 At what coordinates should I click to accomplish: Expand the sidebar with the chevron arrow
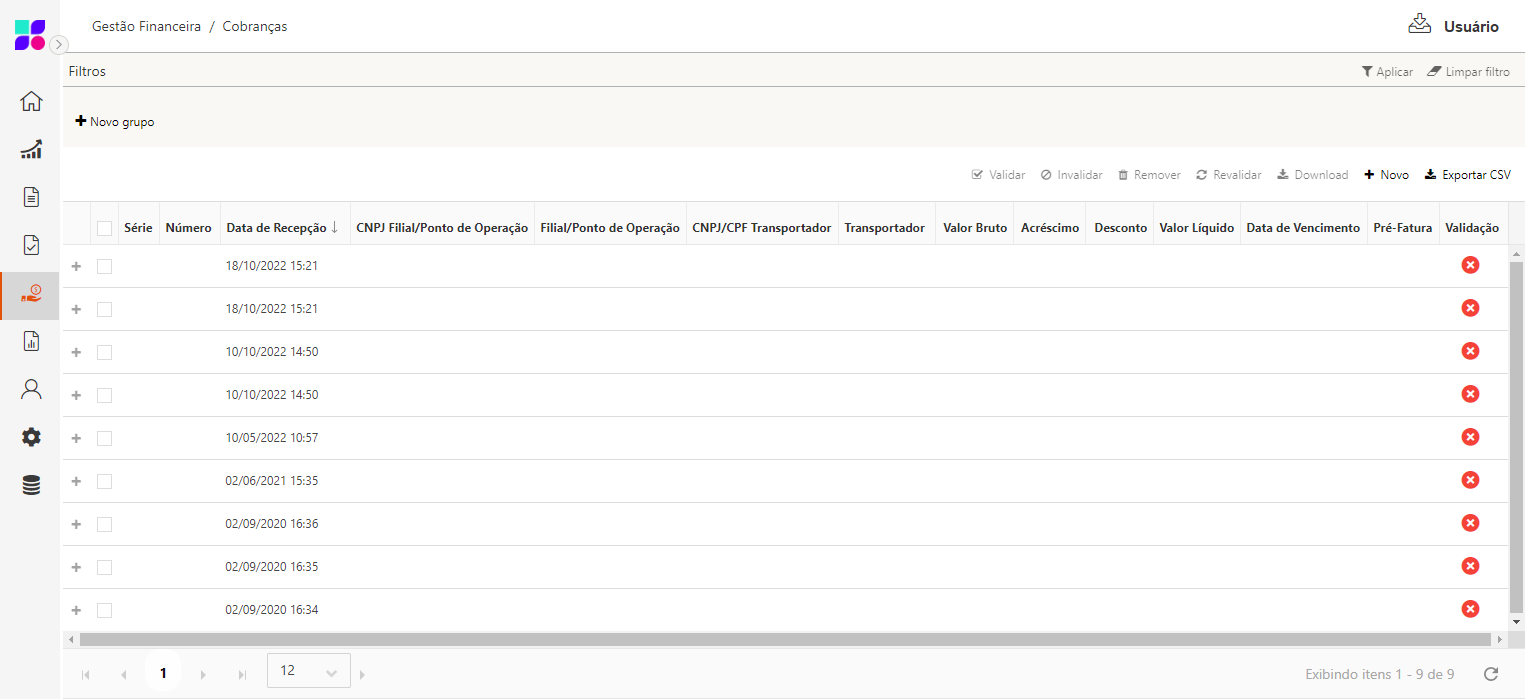(x=59, y=44)
